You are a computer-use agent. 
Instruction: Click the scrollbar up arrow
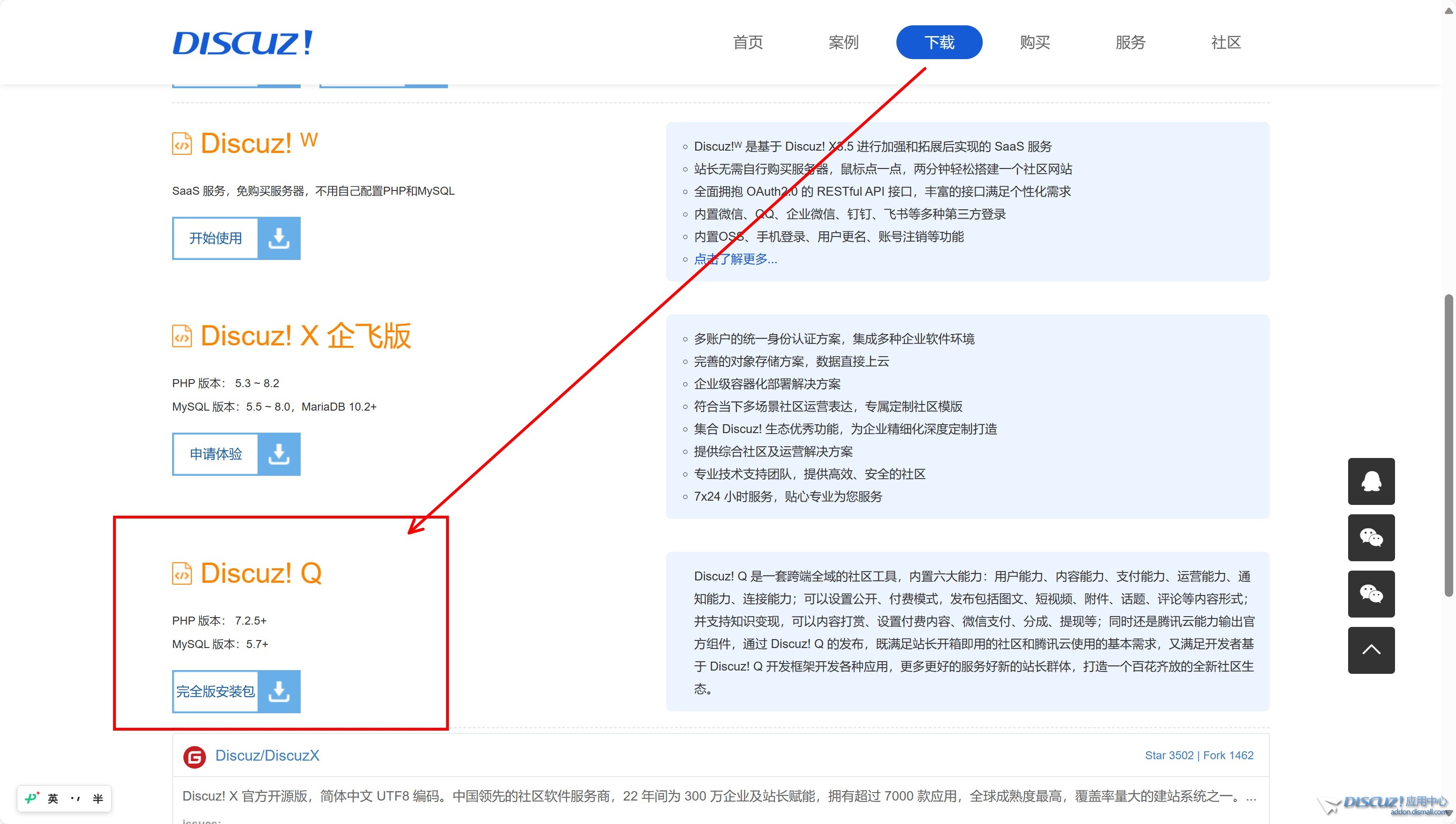click(1448, 11)
